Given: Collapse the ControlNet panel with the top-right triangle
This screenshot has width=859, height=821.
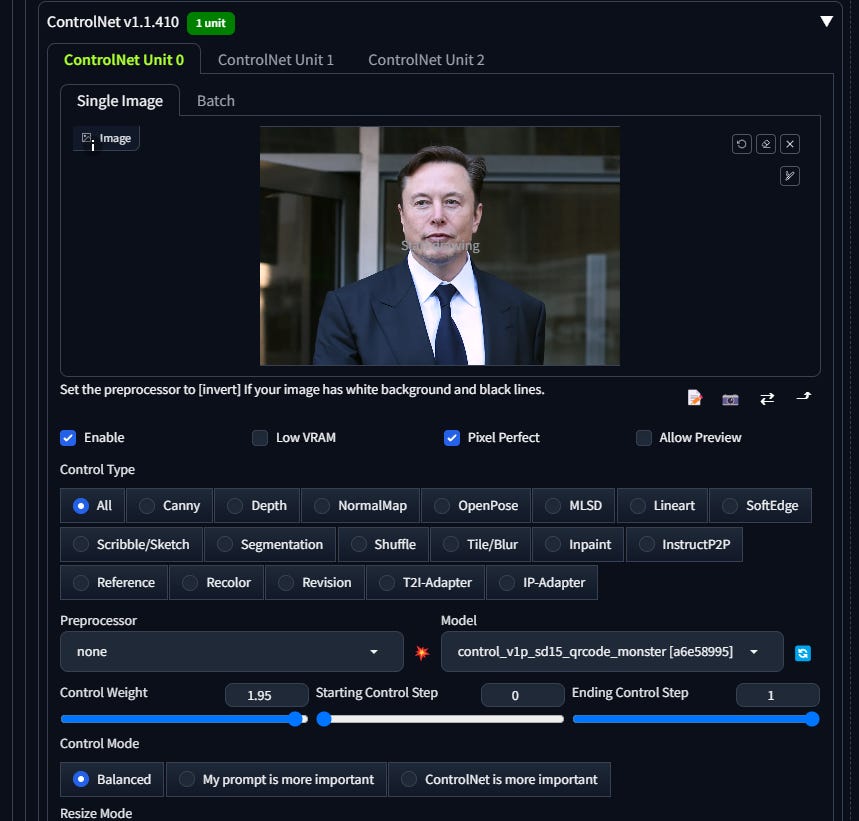Looking at the screenshot, I should [x=827, y=19].
